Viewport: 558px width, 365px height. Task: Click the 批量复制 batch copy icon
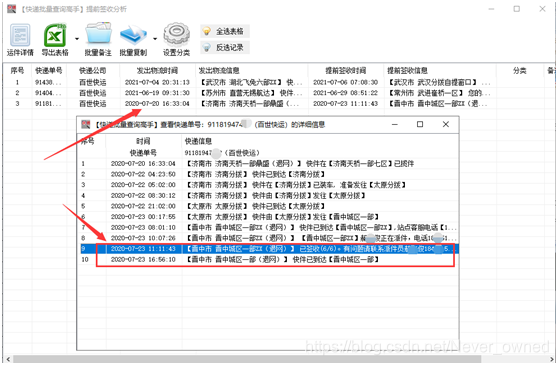133,39
